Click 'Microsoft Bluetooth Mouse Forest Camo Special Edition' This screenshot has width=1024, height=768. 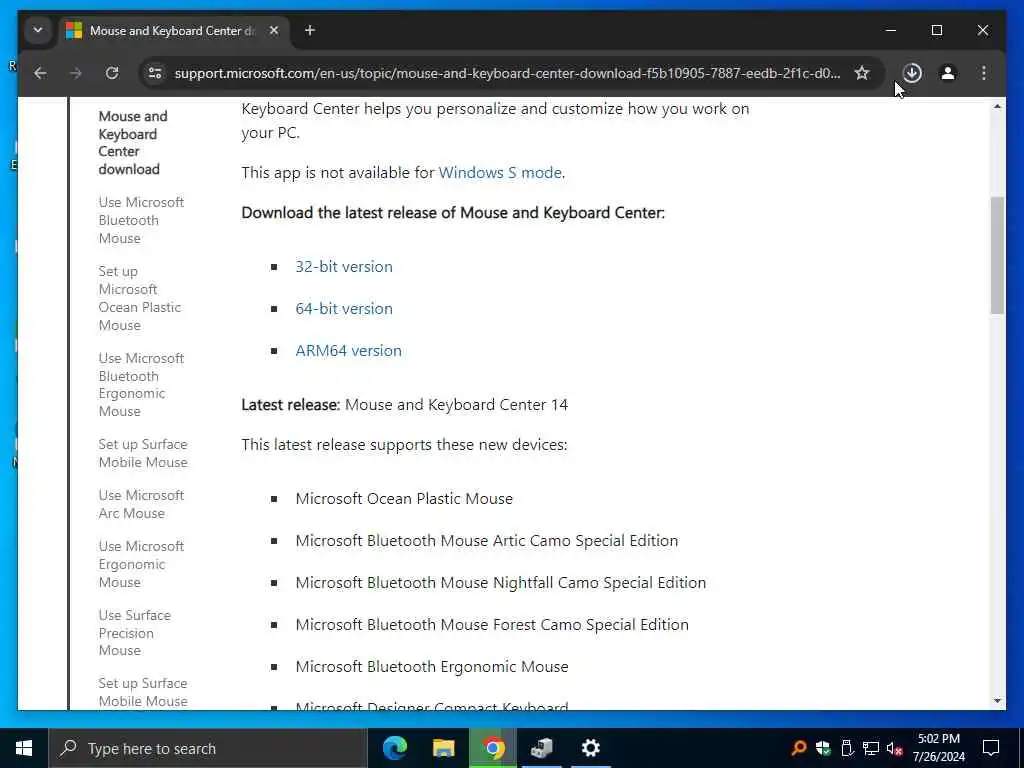492,625
